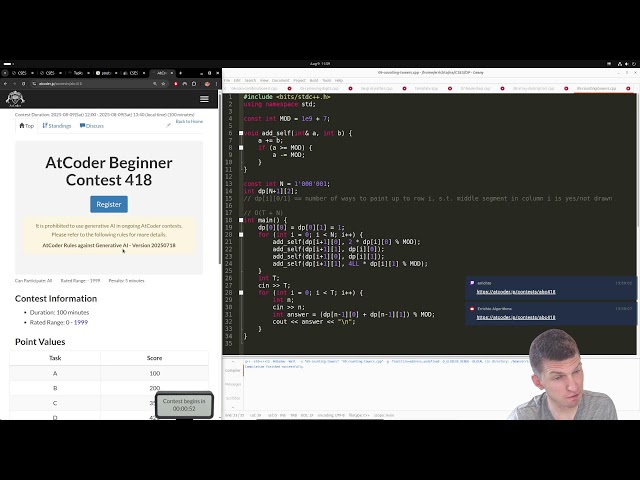Open AtCoder Rules against Generative AI link
The width and height of the screenshot is (640, 480).
109,245
